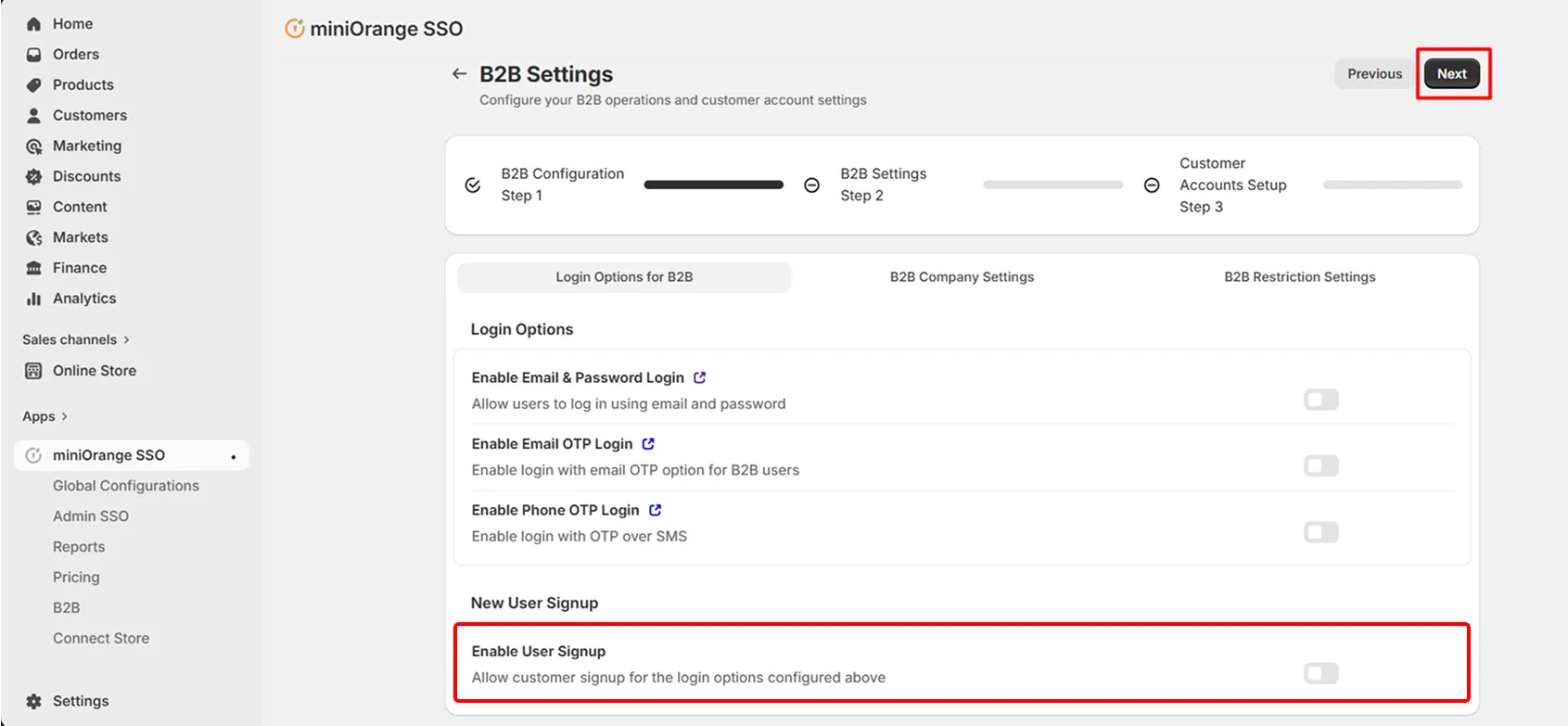This screenshot has height=726, width=1568.
Task: Click the Sales channels label
Action: 70,340
